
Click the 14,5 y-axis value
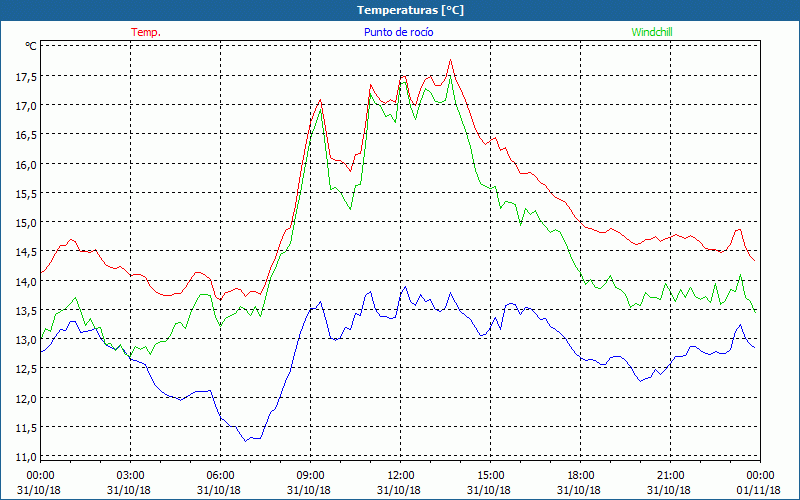click(26, 252)
